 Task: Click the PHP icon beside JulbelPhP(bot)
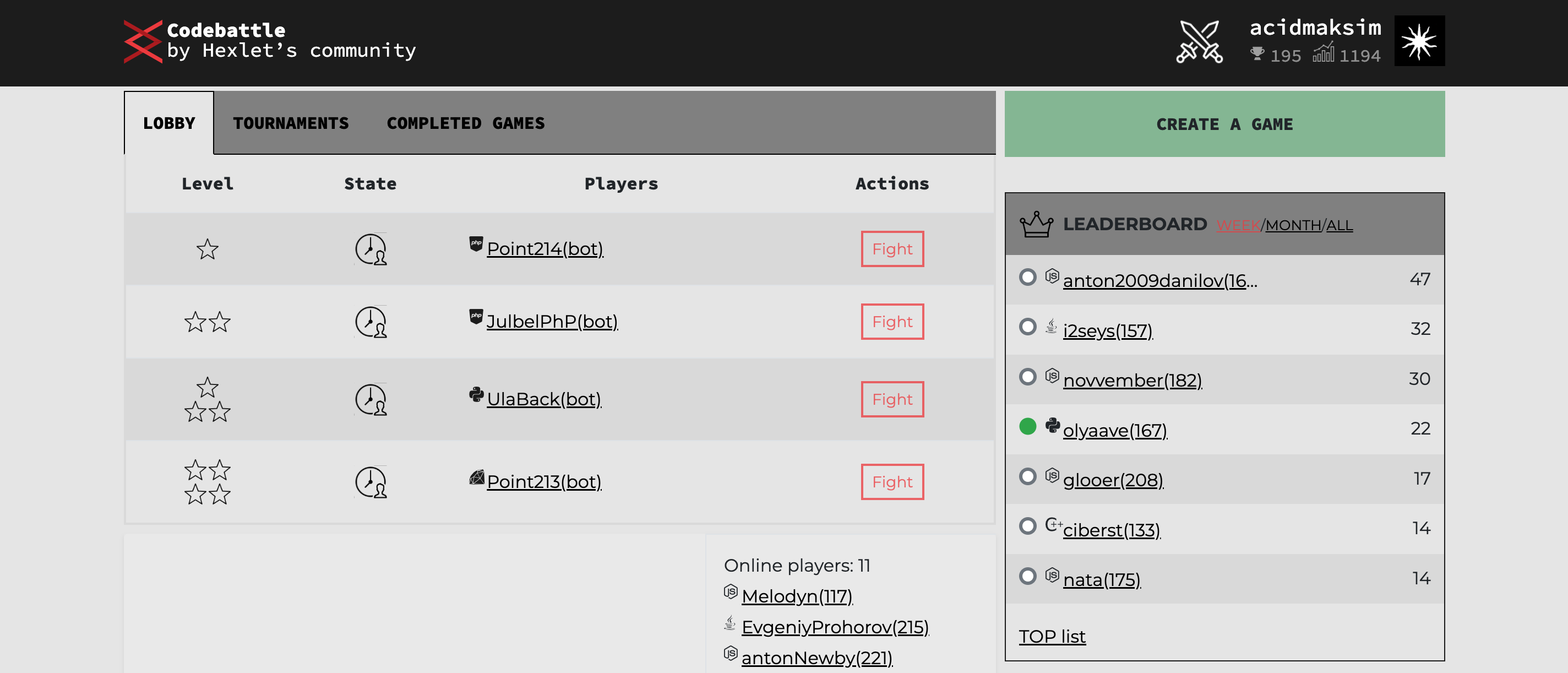476,317
